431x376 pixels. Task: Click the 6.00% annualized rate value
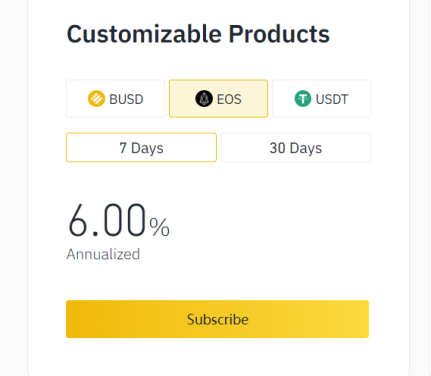119,221
